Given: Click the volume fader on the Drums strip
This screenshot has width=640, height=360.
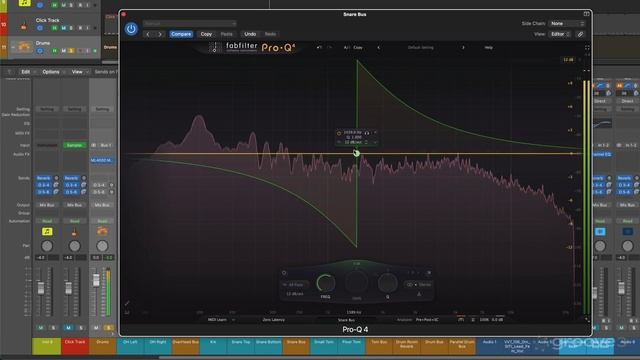Looking at the screenshot, I should point(96,280).
